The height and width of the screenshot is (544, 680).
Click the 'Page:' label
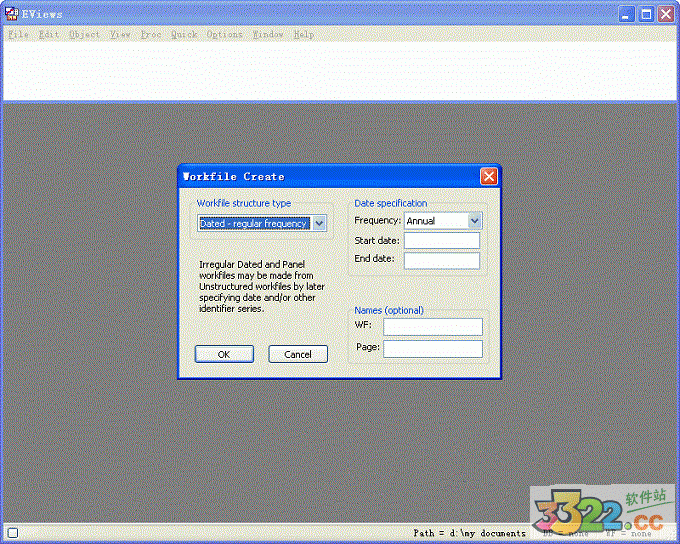tap(368, 347)
